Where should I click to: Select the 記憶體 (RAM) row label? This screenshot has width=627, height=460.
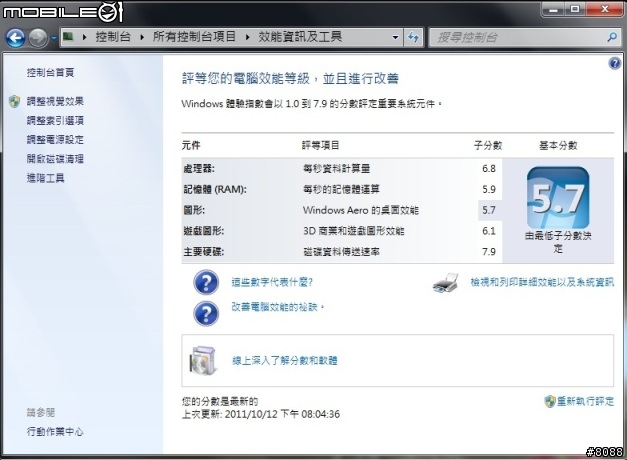pyautogui.click(x=215, y=190)
